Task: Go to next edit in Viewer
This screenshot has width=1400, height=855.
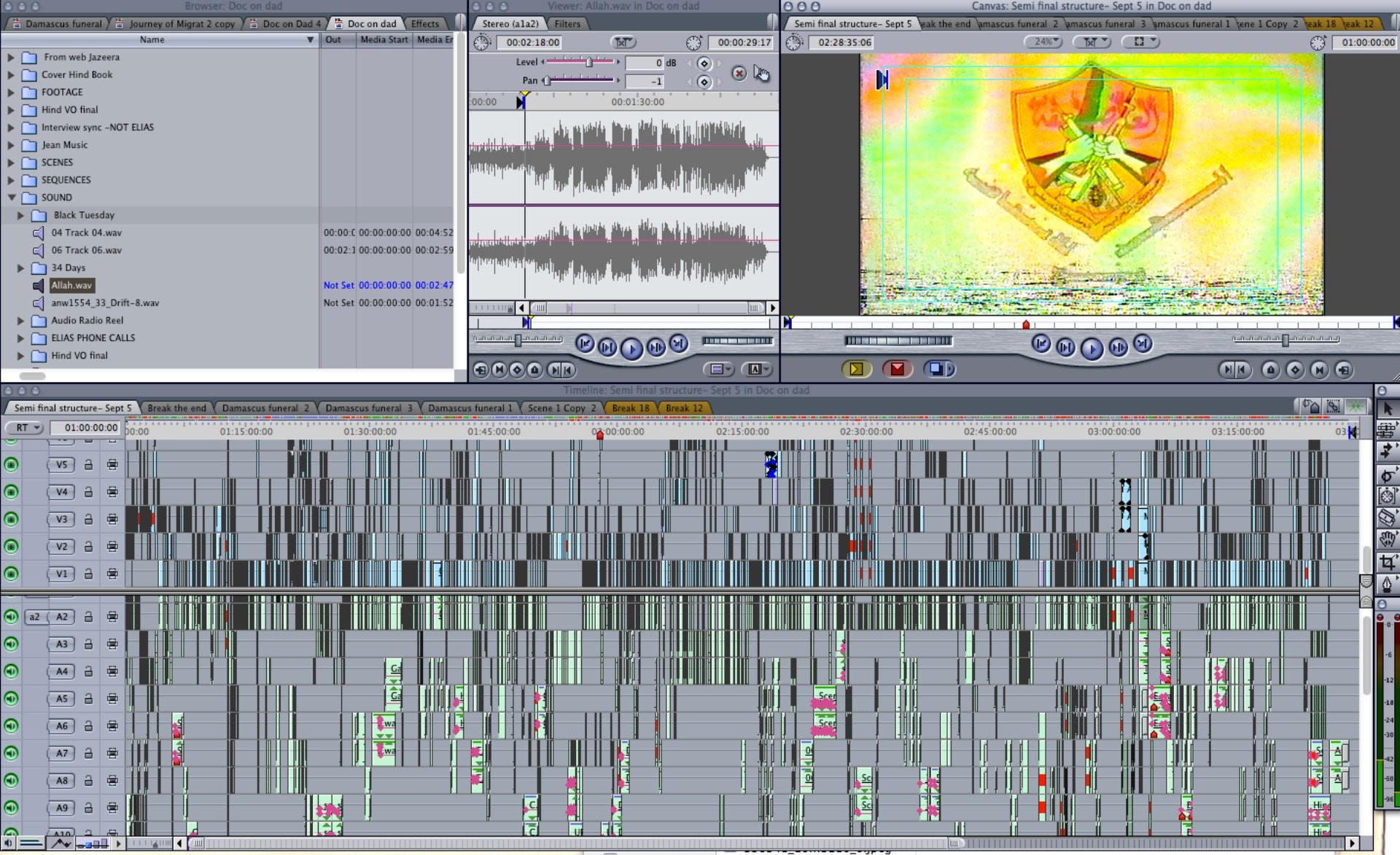Action: click(x=678, y=343)
